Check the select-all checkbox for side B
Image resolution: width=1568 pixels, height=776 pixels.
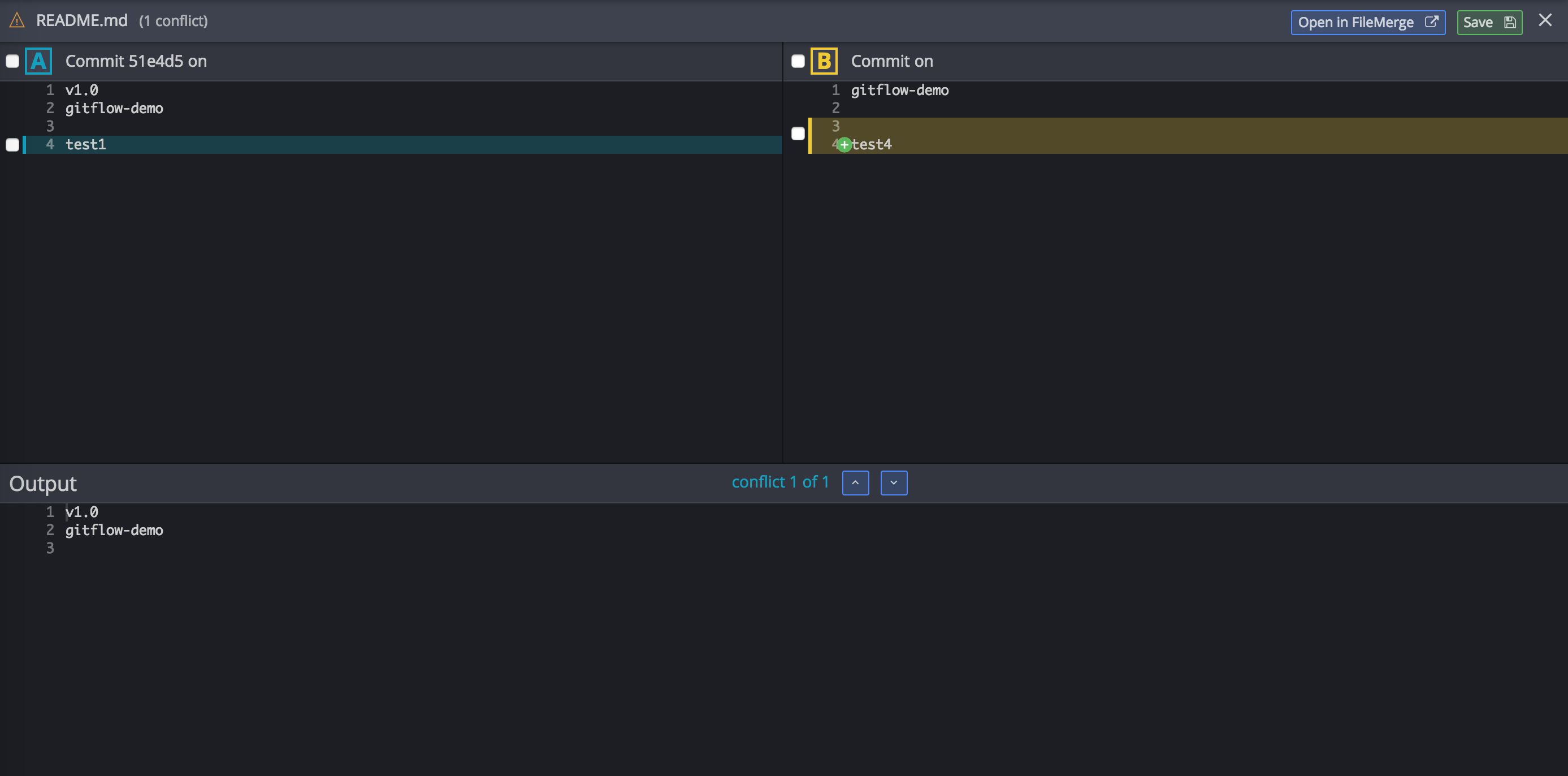798,61
